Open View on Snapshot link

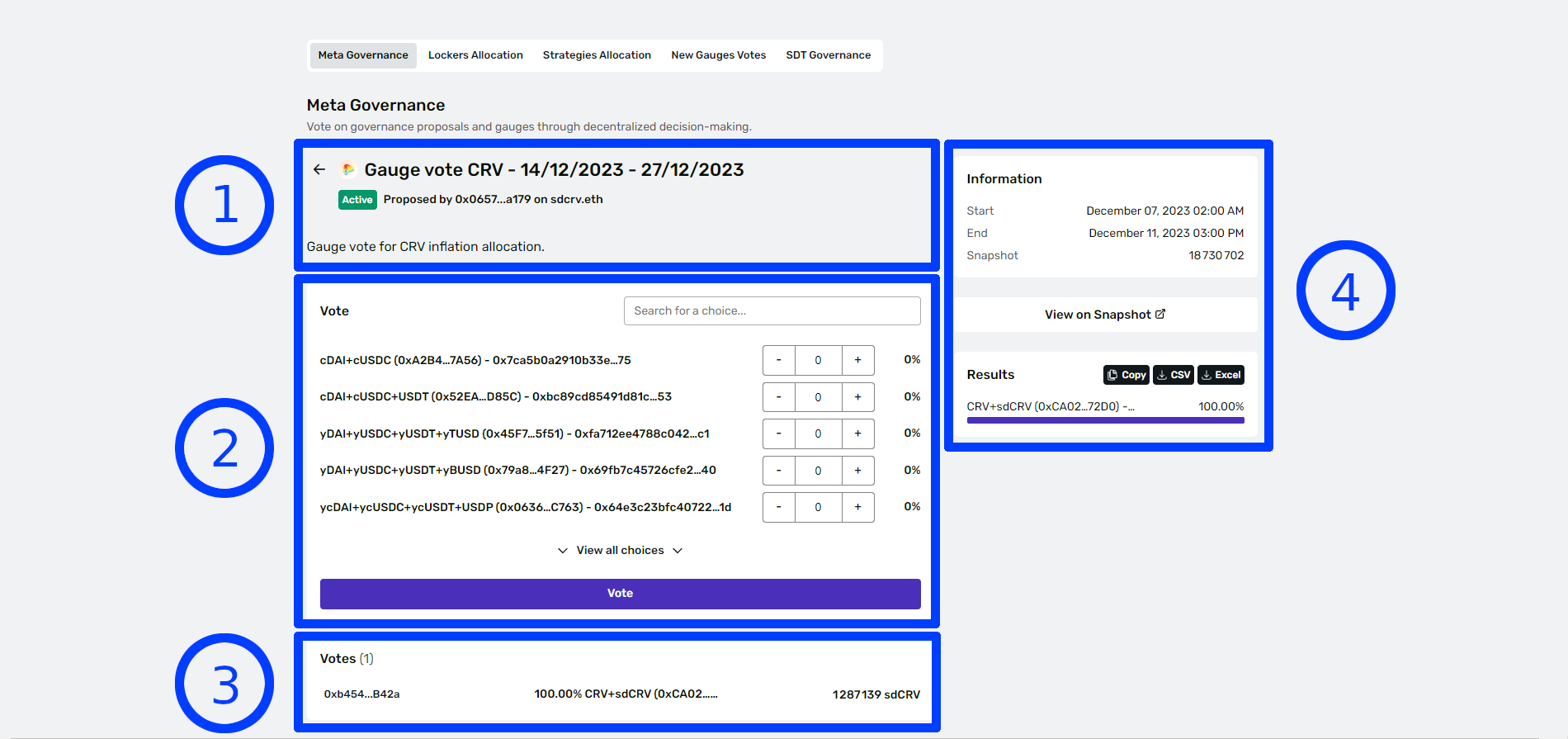1104,315
